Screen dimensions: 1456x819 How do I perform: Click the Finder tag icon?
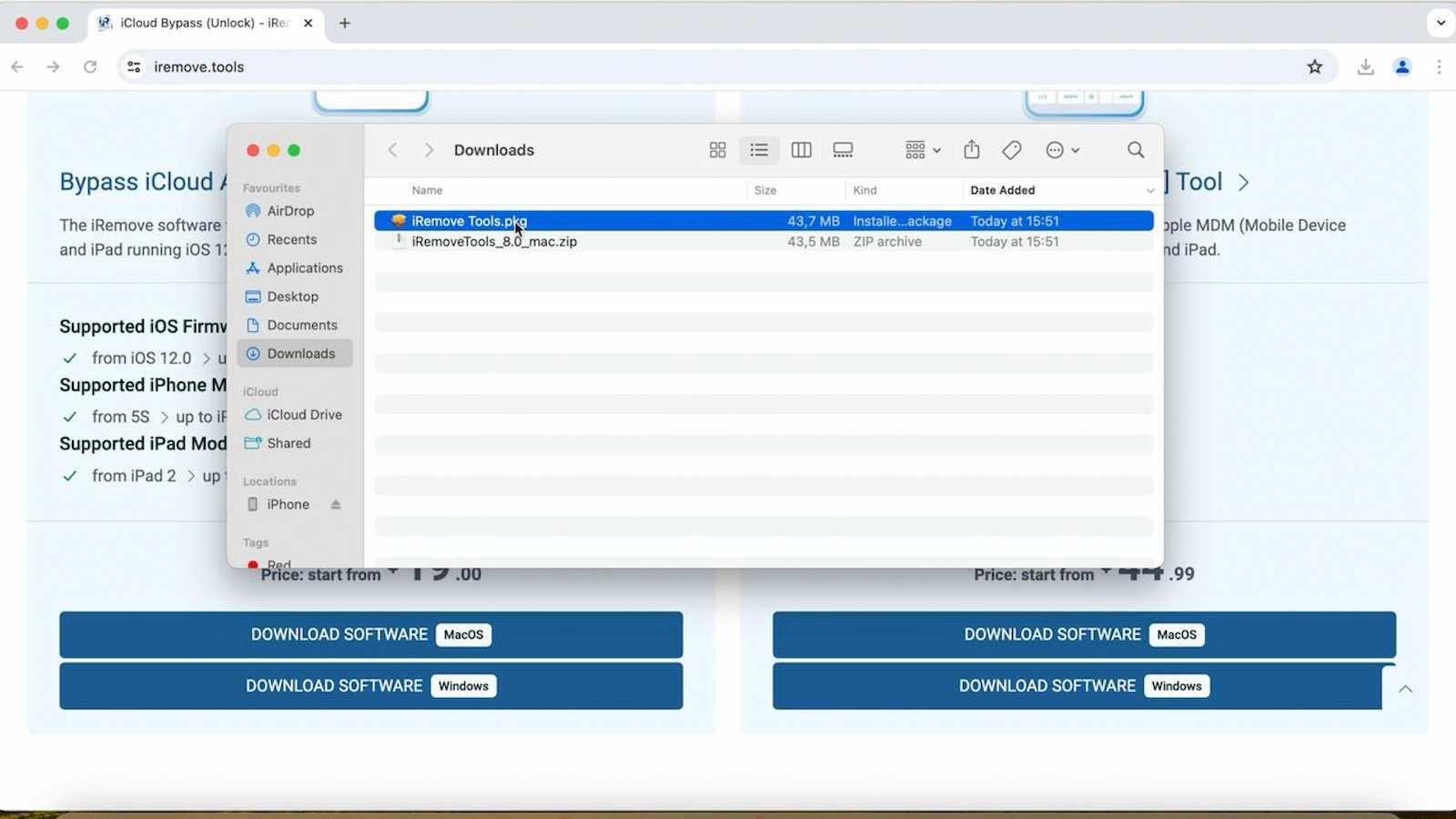coord(1011,150)
